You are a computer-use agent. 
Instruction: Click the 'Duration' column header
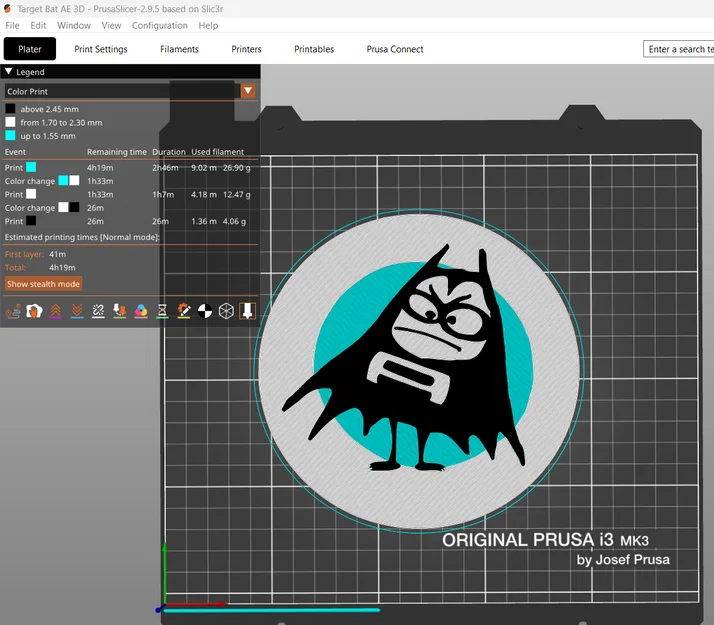(x=168, y=152)
